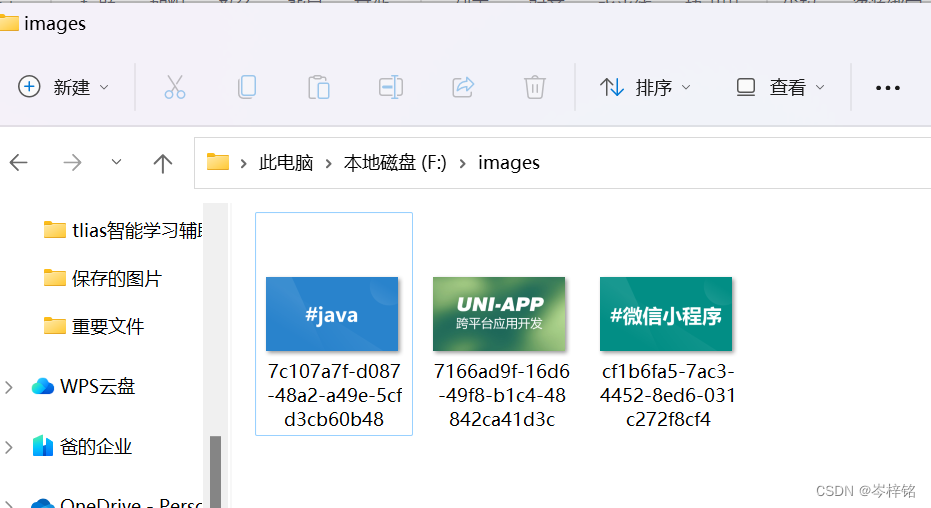
Task: Click the Rename icon in toolbar
Action: pos(391,87)
